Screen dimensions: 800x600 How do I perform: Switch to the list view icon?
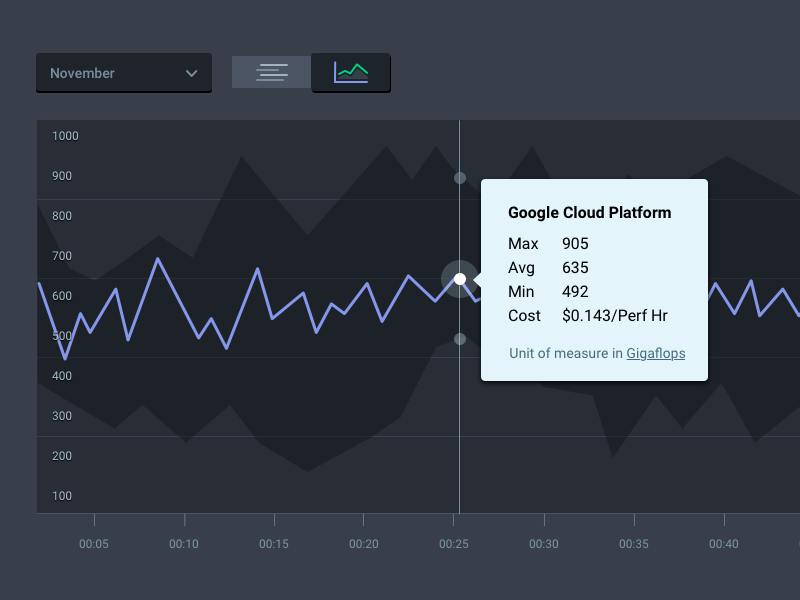pos(271,72)
